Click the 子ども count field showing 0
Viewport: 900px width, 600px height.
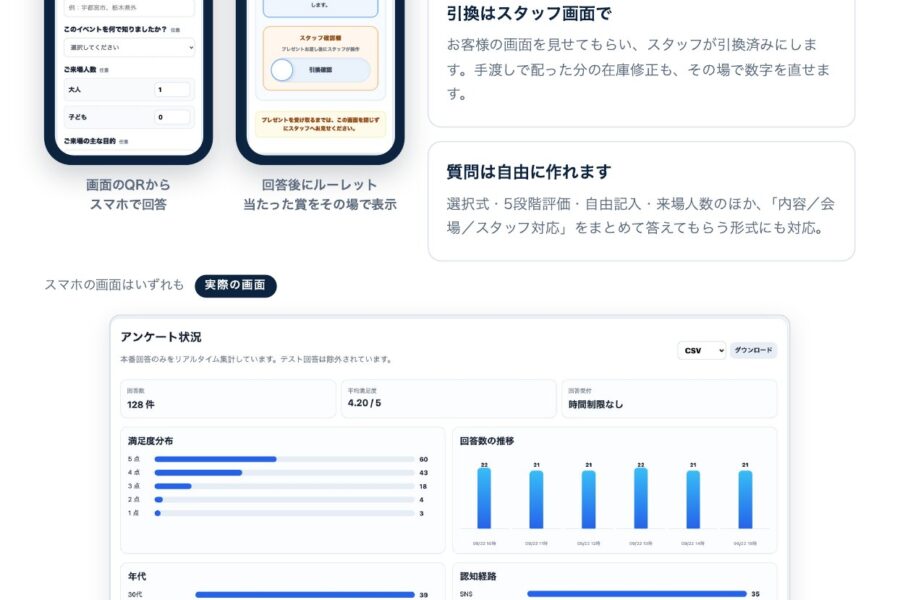(172, 117)
